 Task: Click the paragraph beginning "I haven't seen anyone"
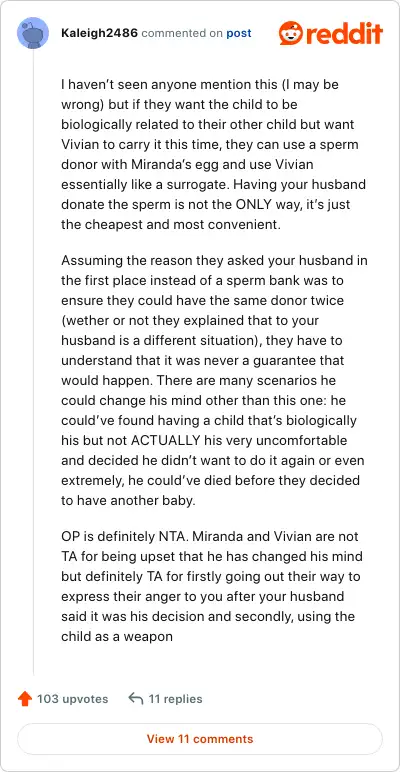click(x=214, y=155)
